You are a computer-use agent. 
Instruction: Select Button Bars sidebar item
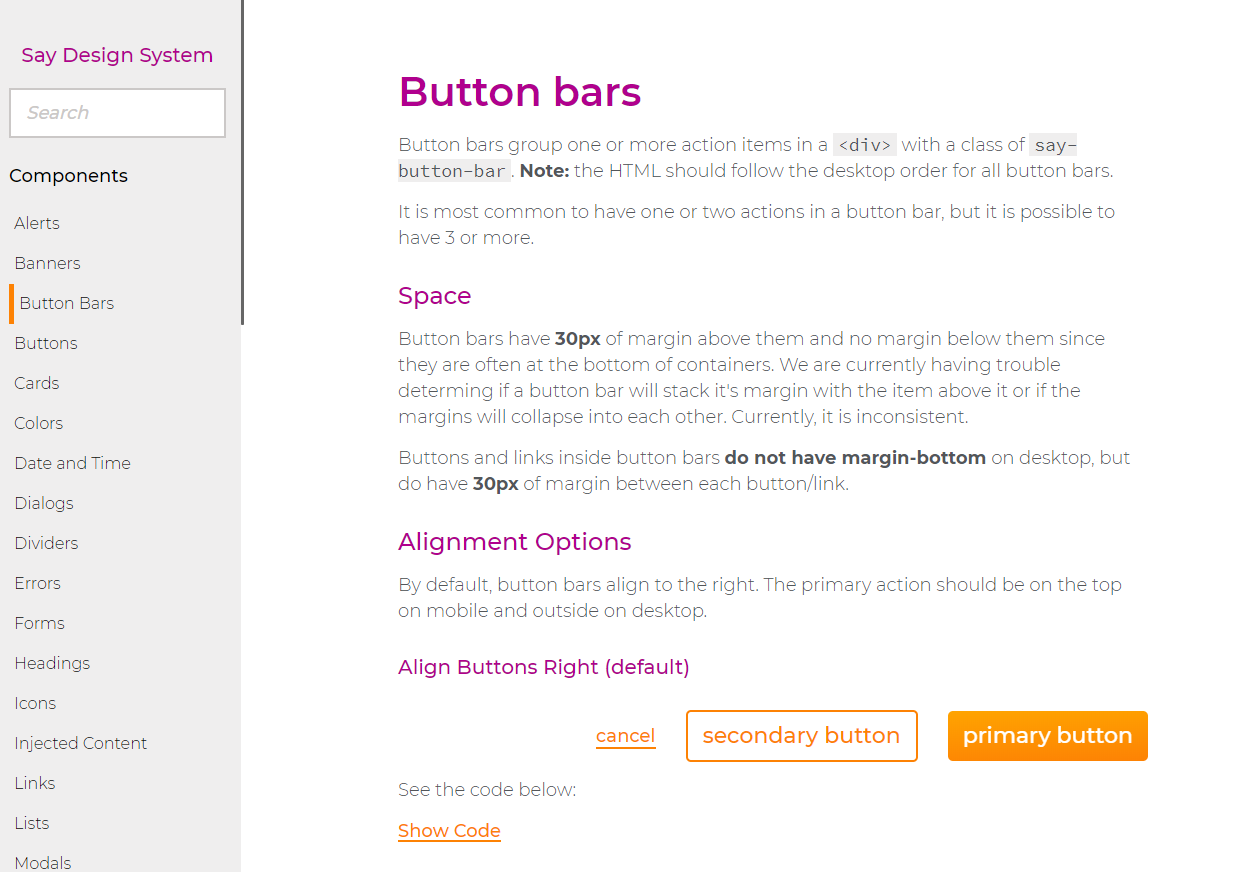point(66,303)
